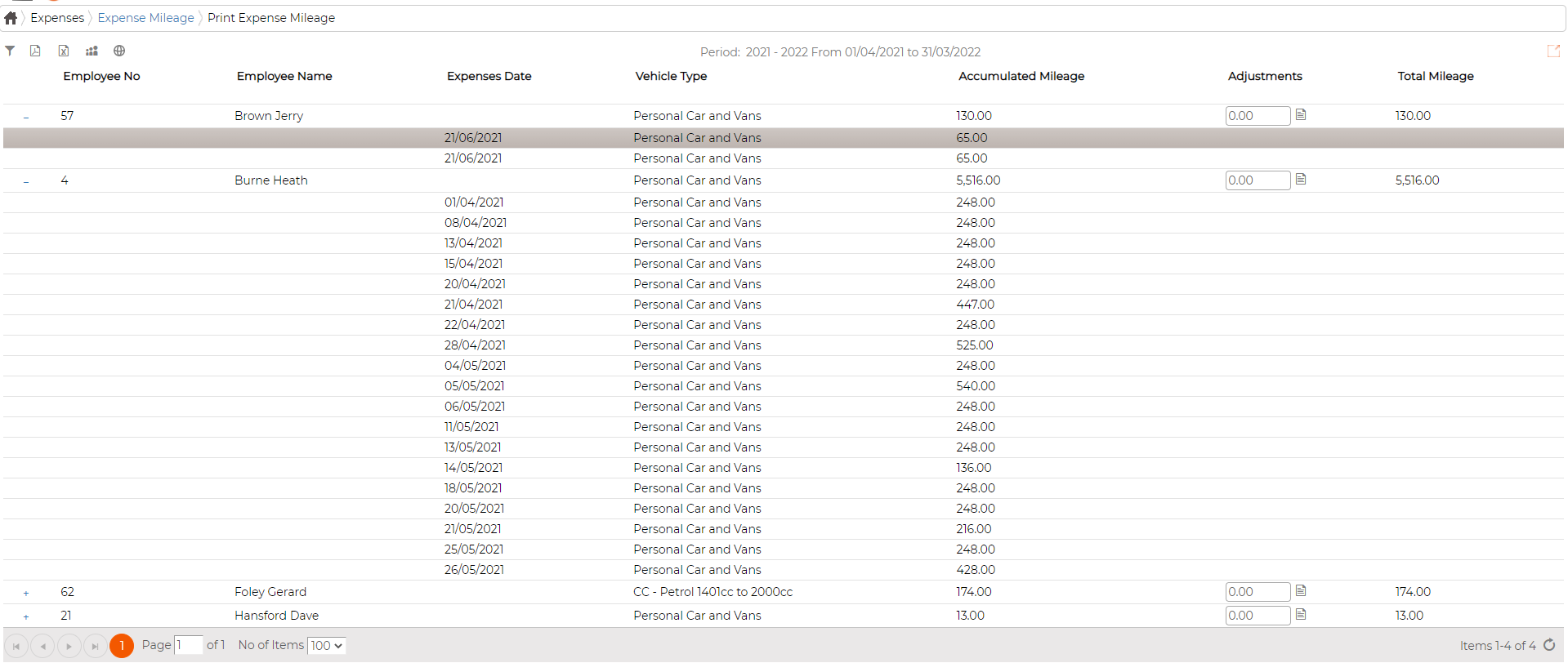The image size is (1568, 663).
Task: Open adjustment note for Hansford Dave
Action: click(x=1301, y=614)
